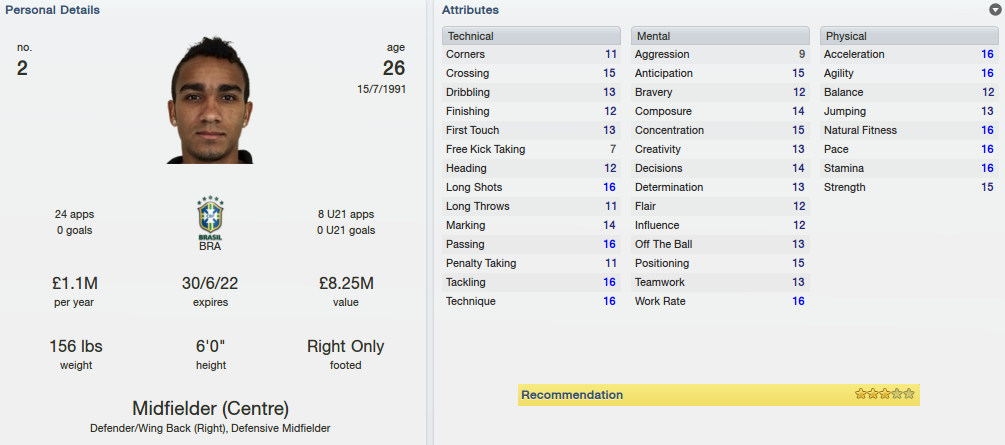Screen dimensions: 1005x445
Task: Click the player face portrait
Action: tap(210, 100)
